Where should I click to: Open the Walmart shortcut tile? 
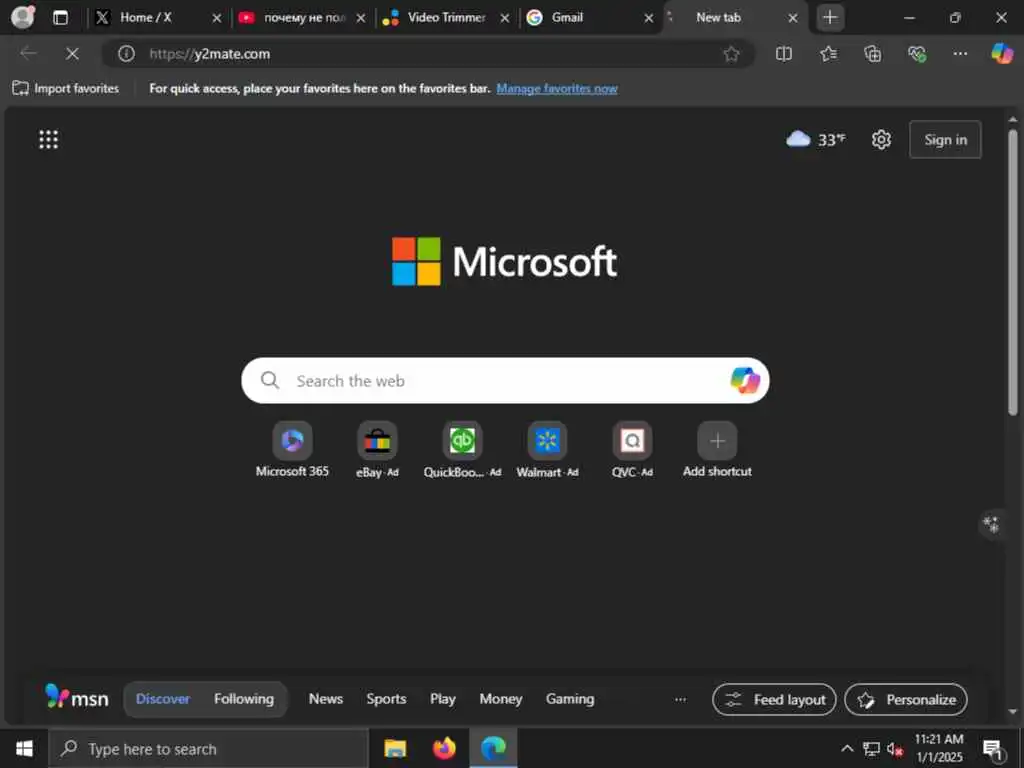click(x=547, y=450)
